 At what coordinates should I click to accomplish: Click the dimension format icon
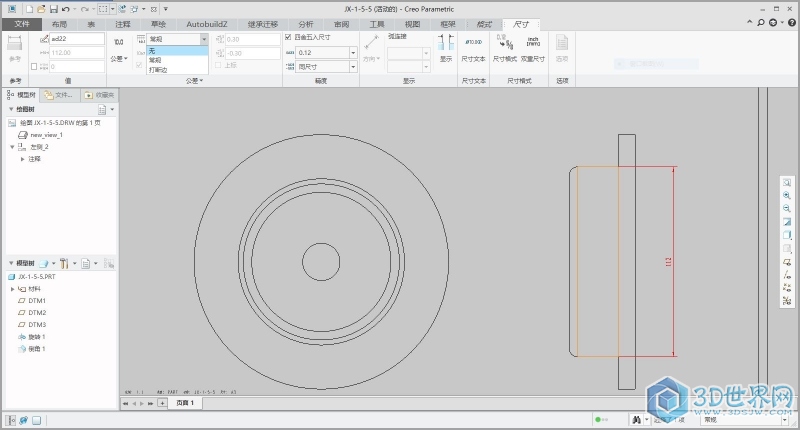(505, 49)
